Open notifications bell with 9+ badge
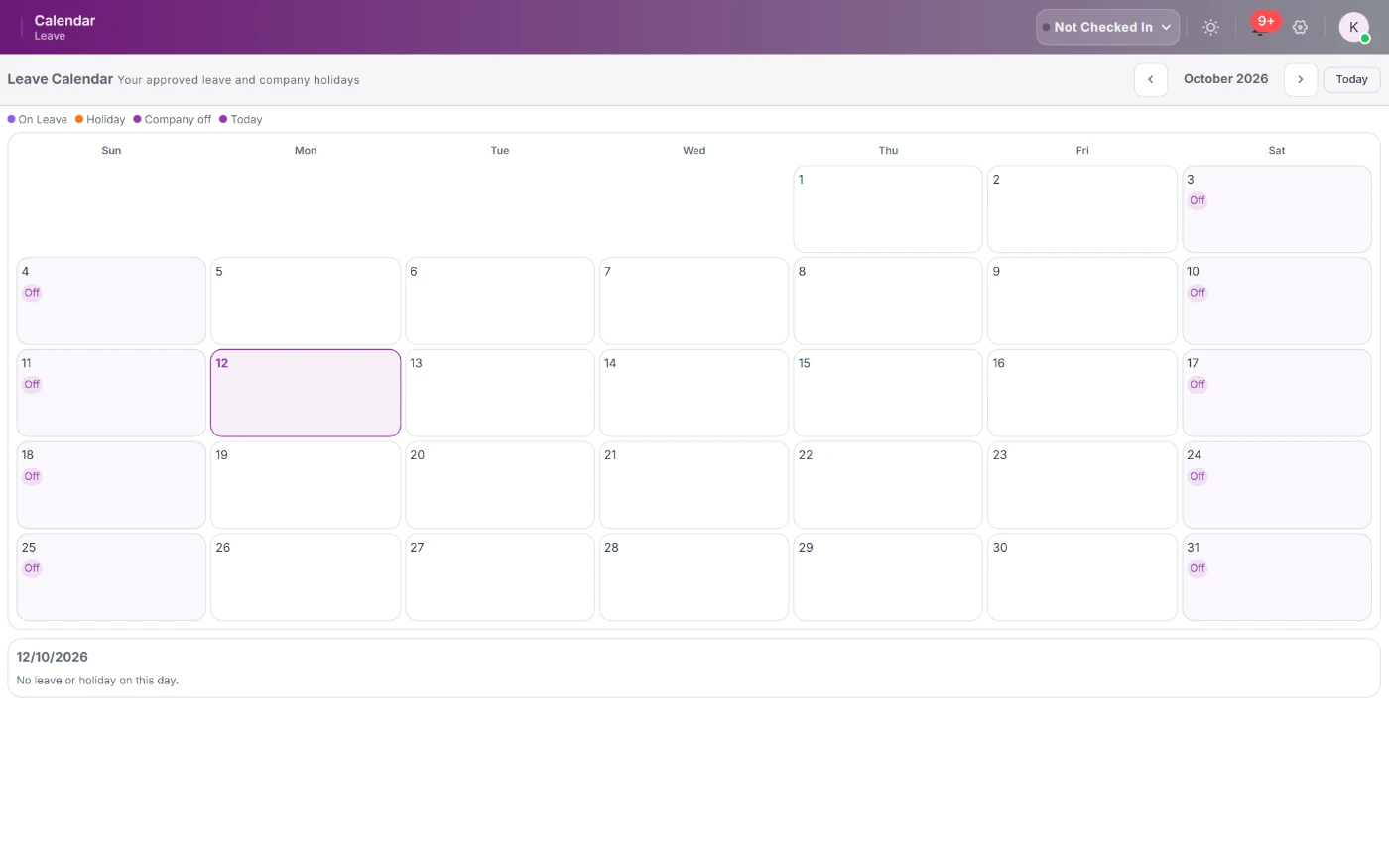1389x868 pixels. (x=1258, y=28)
